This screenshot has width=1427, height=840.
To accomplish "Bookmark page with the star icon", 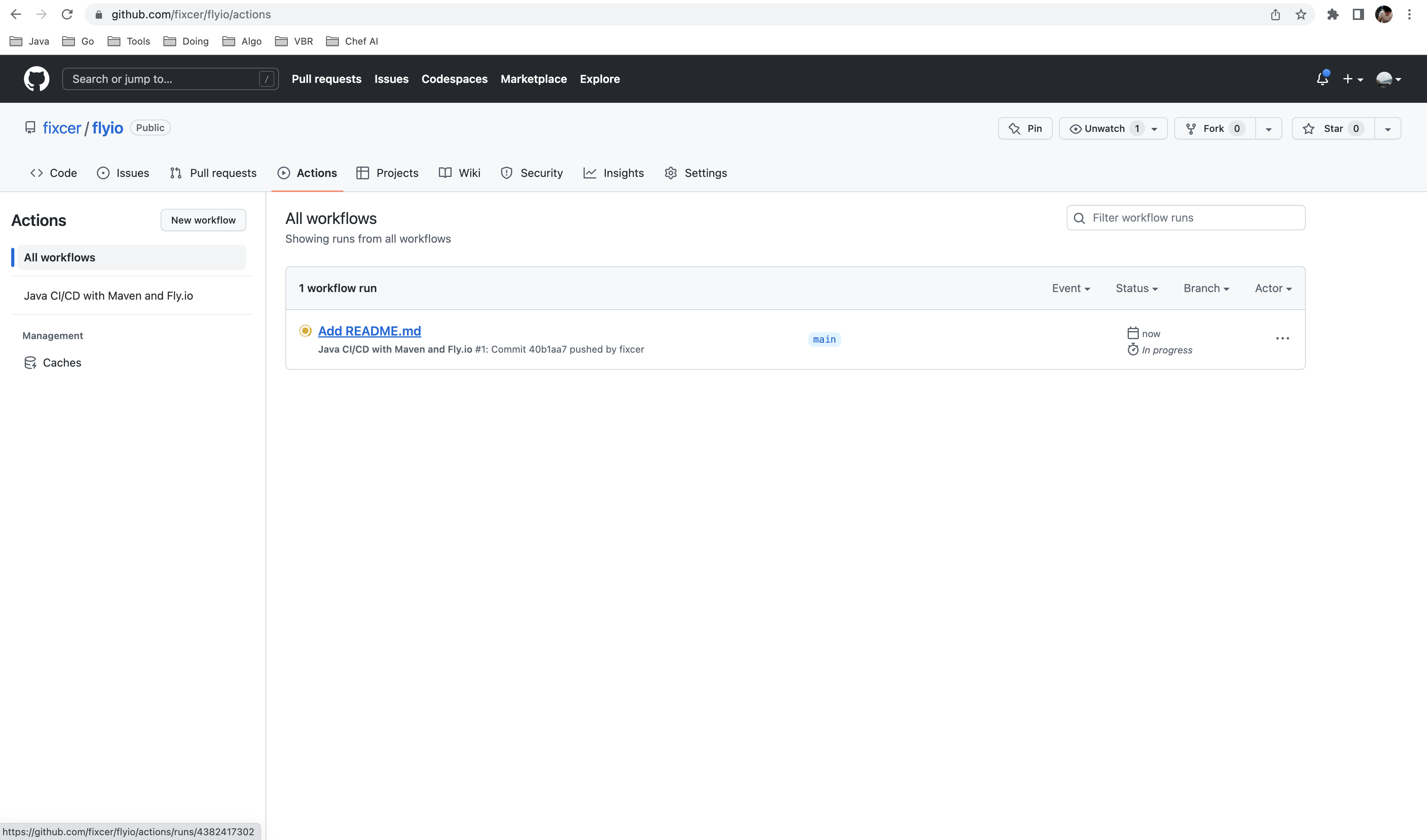I will 1301,14.
